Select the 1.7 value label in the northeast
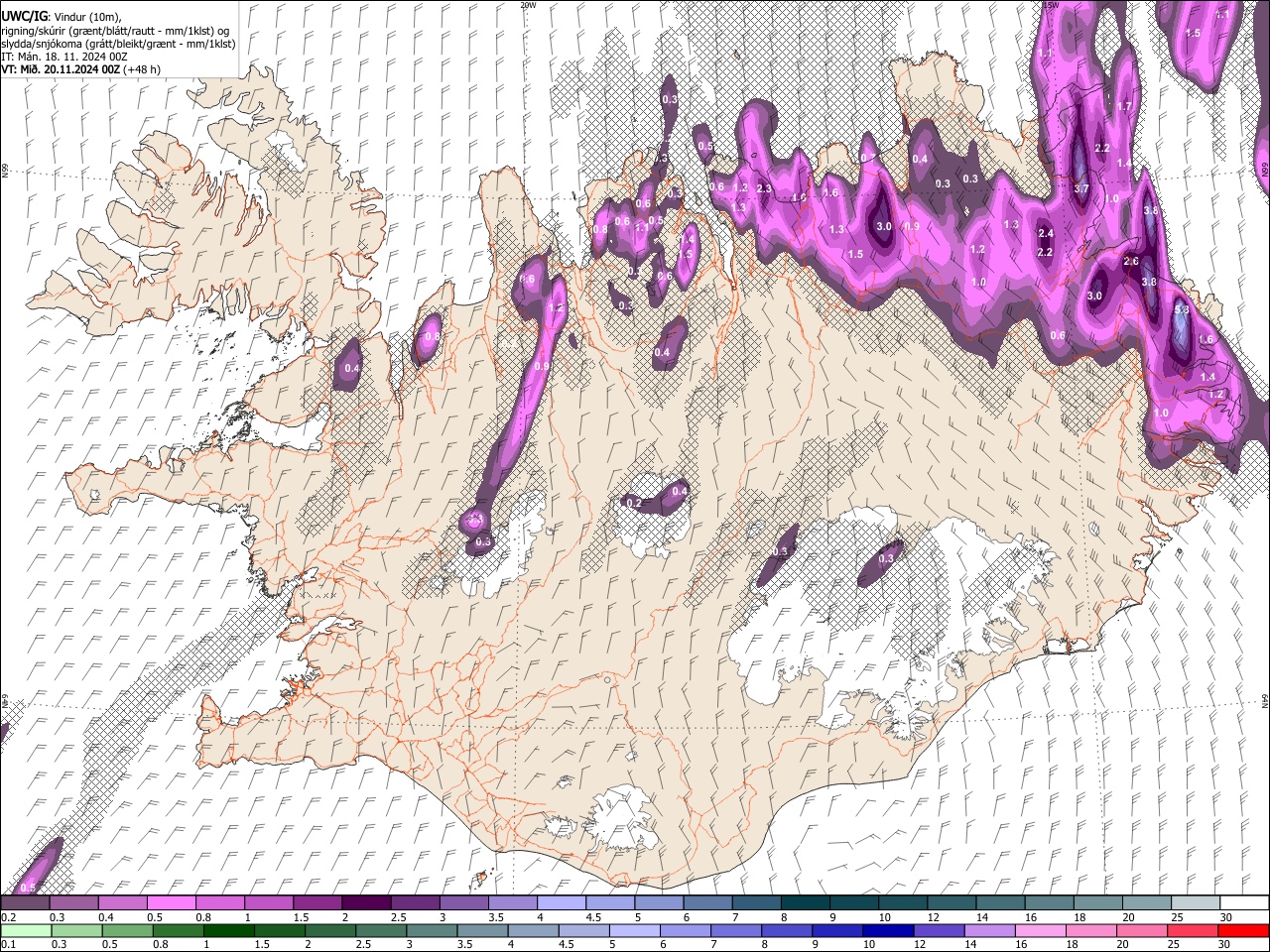Screen dimensions: 1270x952 tap(1124, 106)
